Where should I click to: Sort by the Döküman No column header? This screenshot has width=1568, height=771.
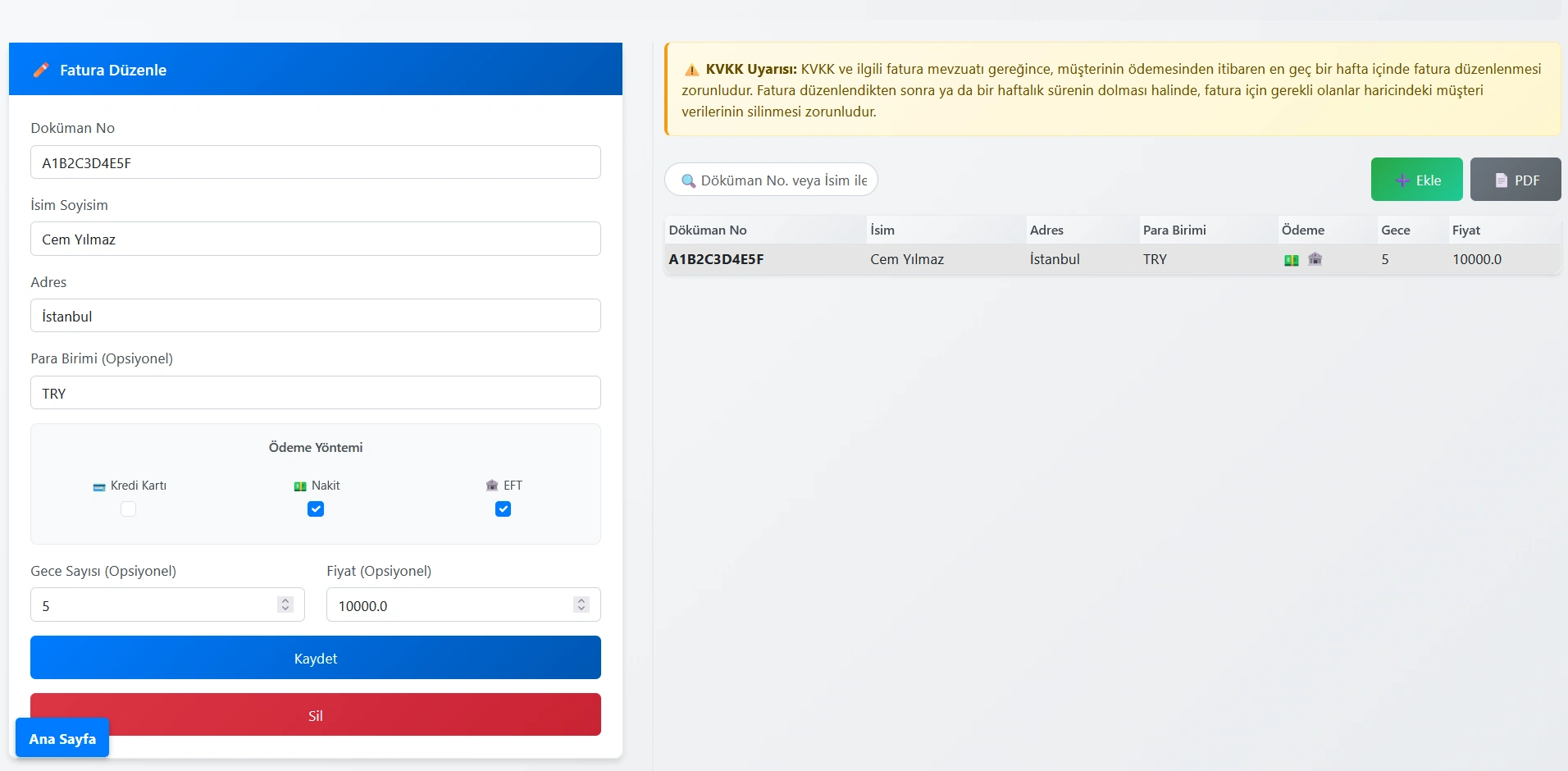point(708,230)
